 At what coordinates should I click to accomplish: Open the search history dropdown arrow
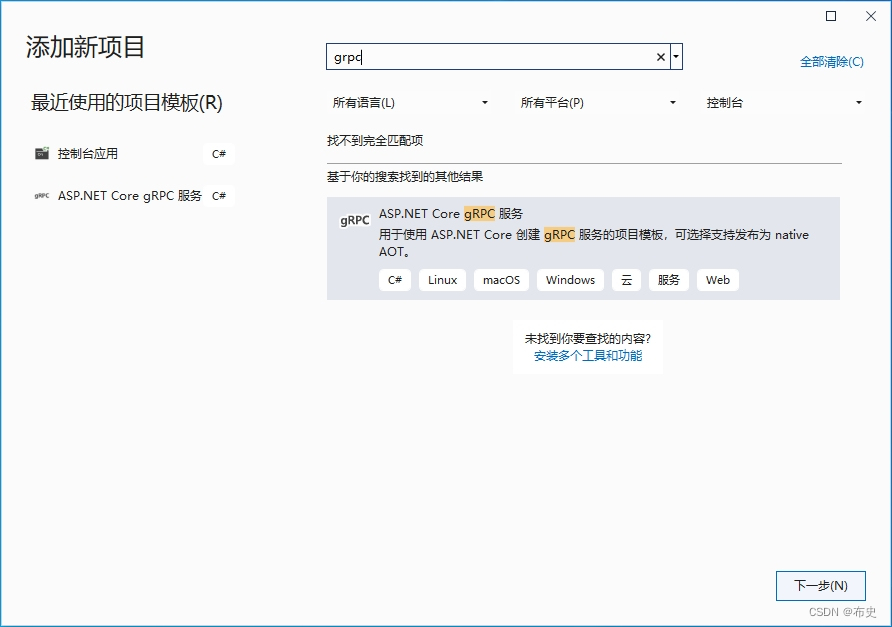click(x=676, y=57)
